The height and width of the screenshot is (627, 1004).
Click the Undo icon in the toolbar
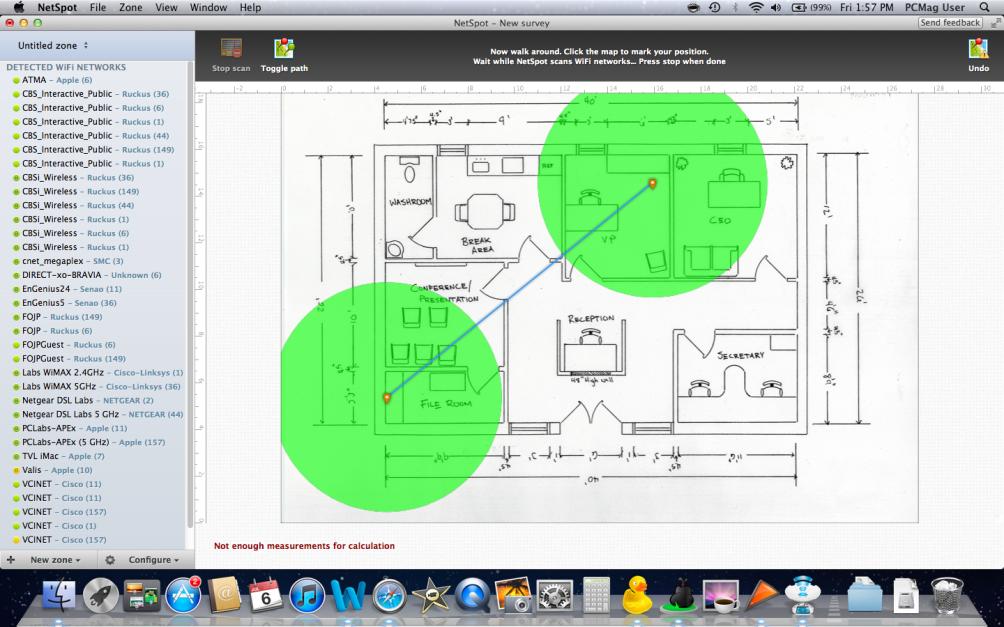coord(978,55)
